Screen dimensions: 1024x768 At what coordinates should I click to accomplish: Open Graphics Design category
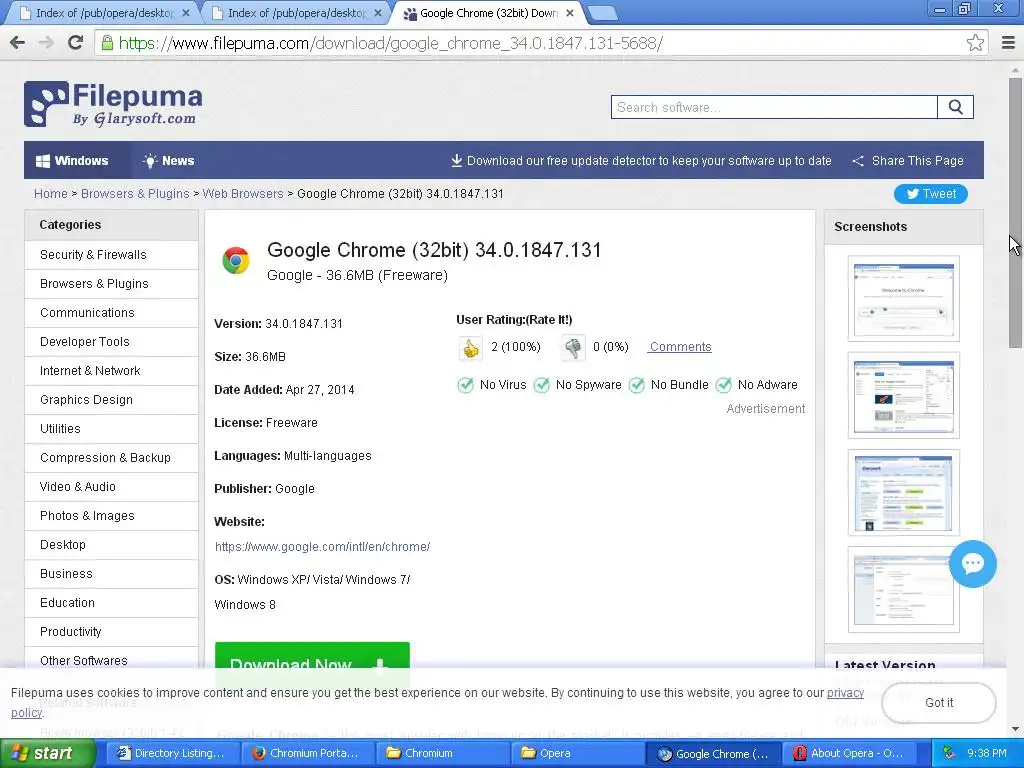tap(111, 400)
